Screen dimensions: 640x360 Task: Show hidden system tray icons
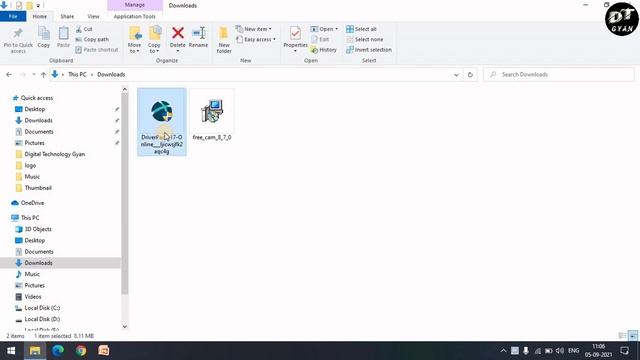503,351
